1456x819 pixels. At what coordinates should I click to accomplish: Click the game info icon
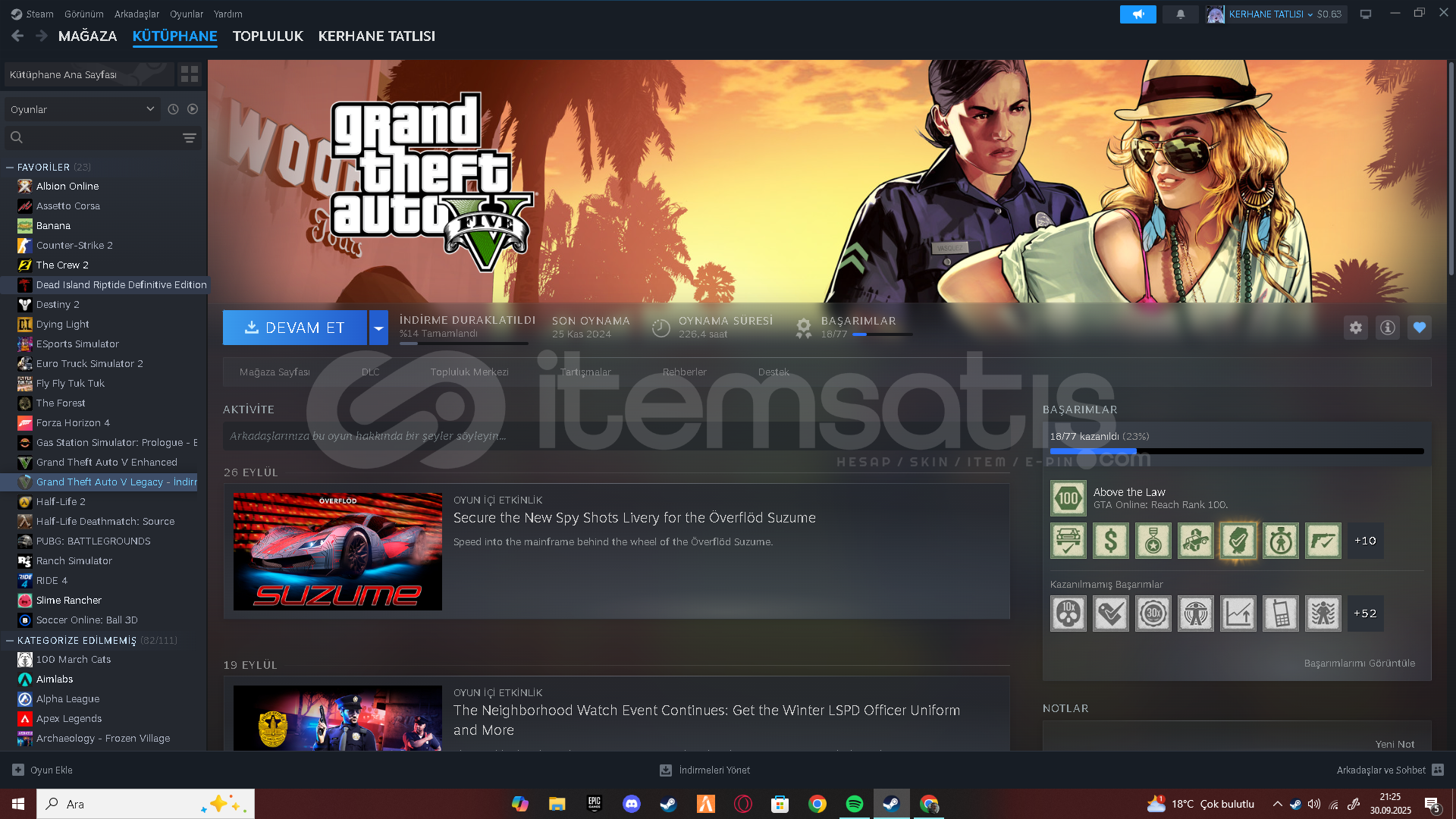[1388, 328]
